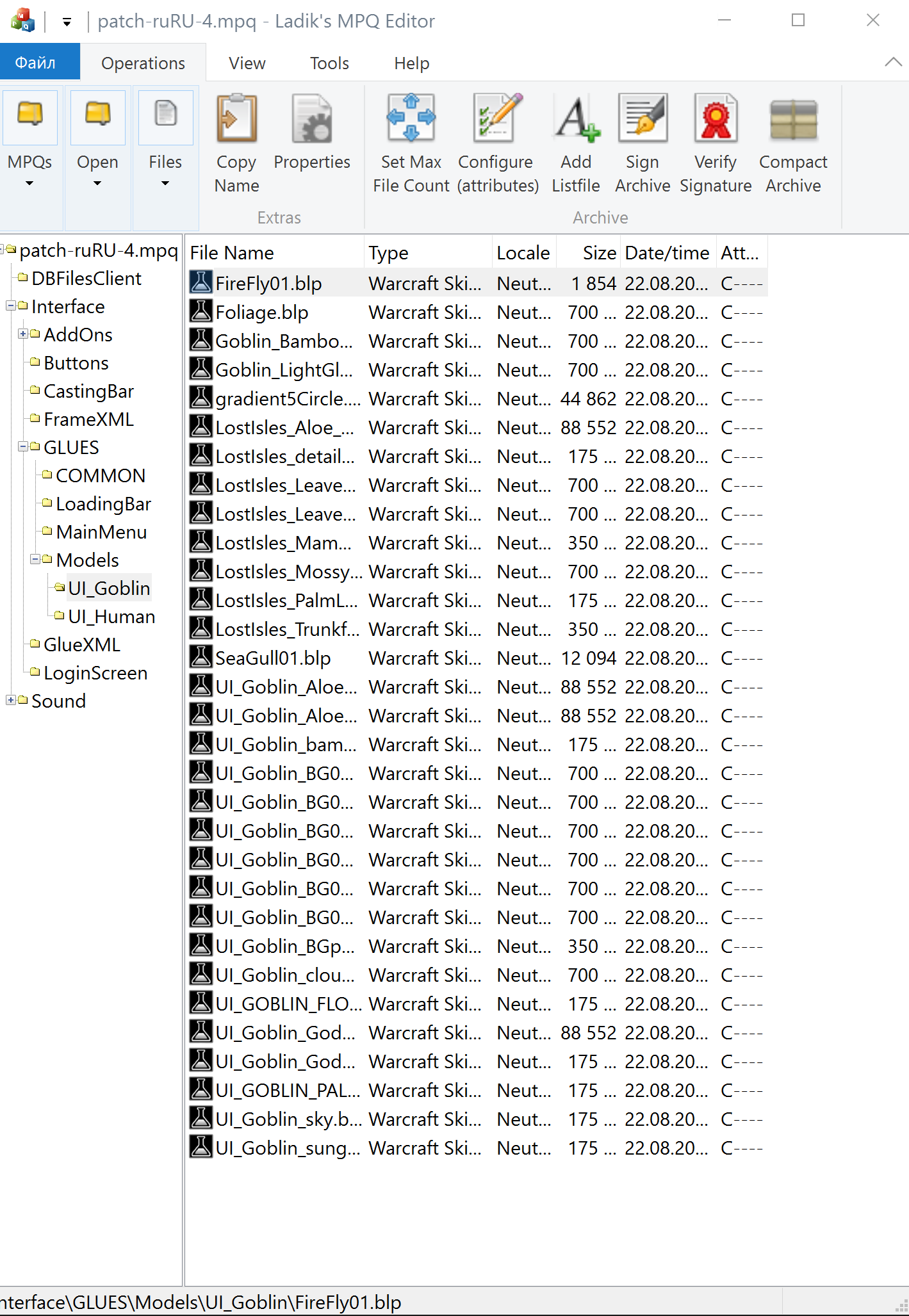Click the Verify Signature ribbon icon
This screenshot has height=1316, width=909.
716,118
